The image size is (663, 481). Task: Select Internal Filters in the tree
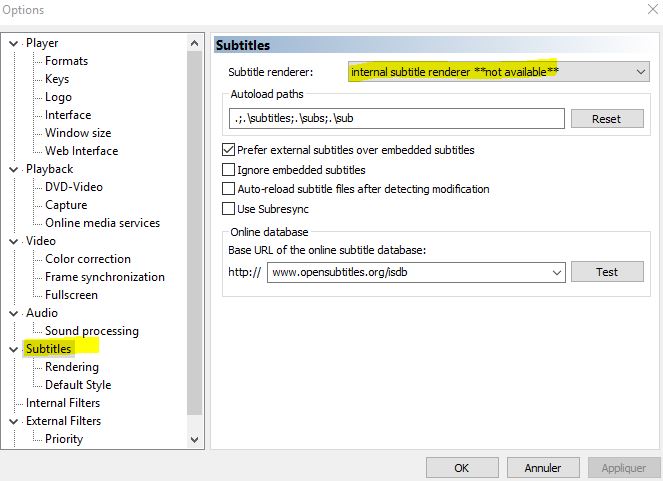pos(63,403)
